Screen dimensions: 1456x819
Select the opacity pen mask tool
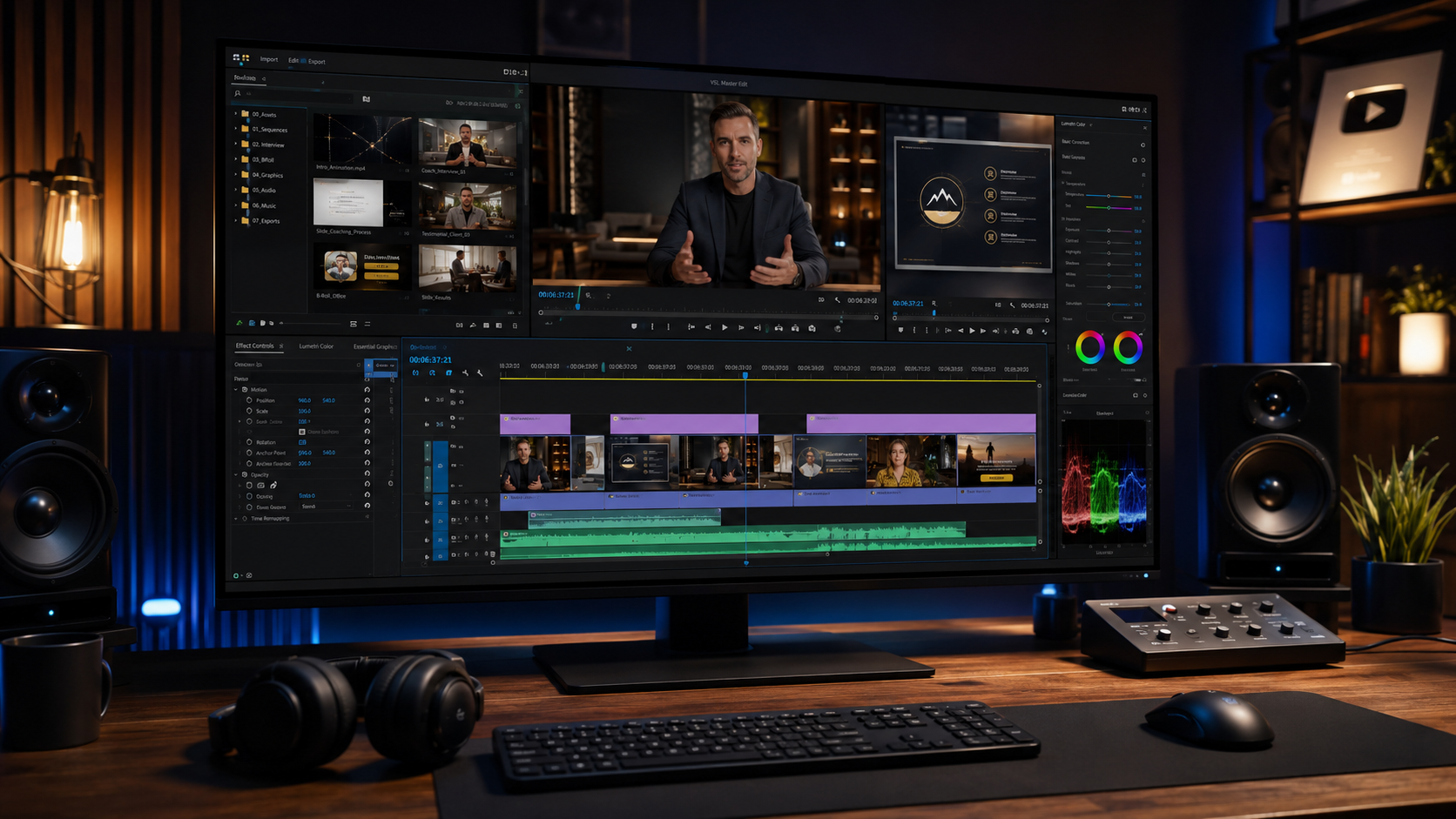pyautogui.click(x=273, y=485)
